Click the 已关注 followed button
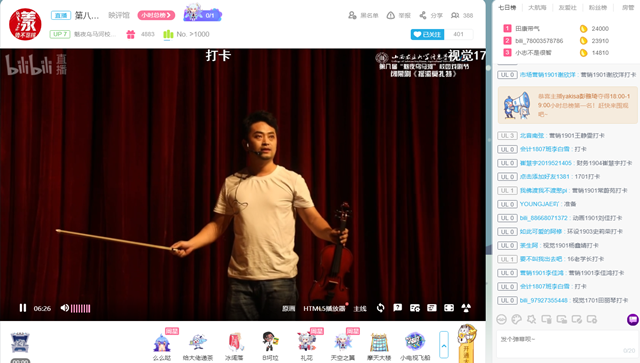The image size is (640, 363). click(x=427, y=34)
